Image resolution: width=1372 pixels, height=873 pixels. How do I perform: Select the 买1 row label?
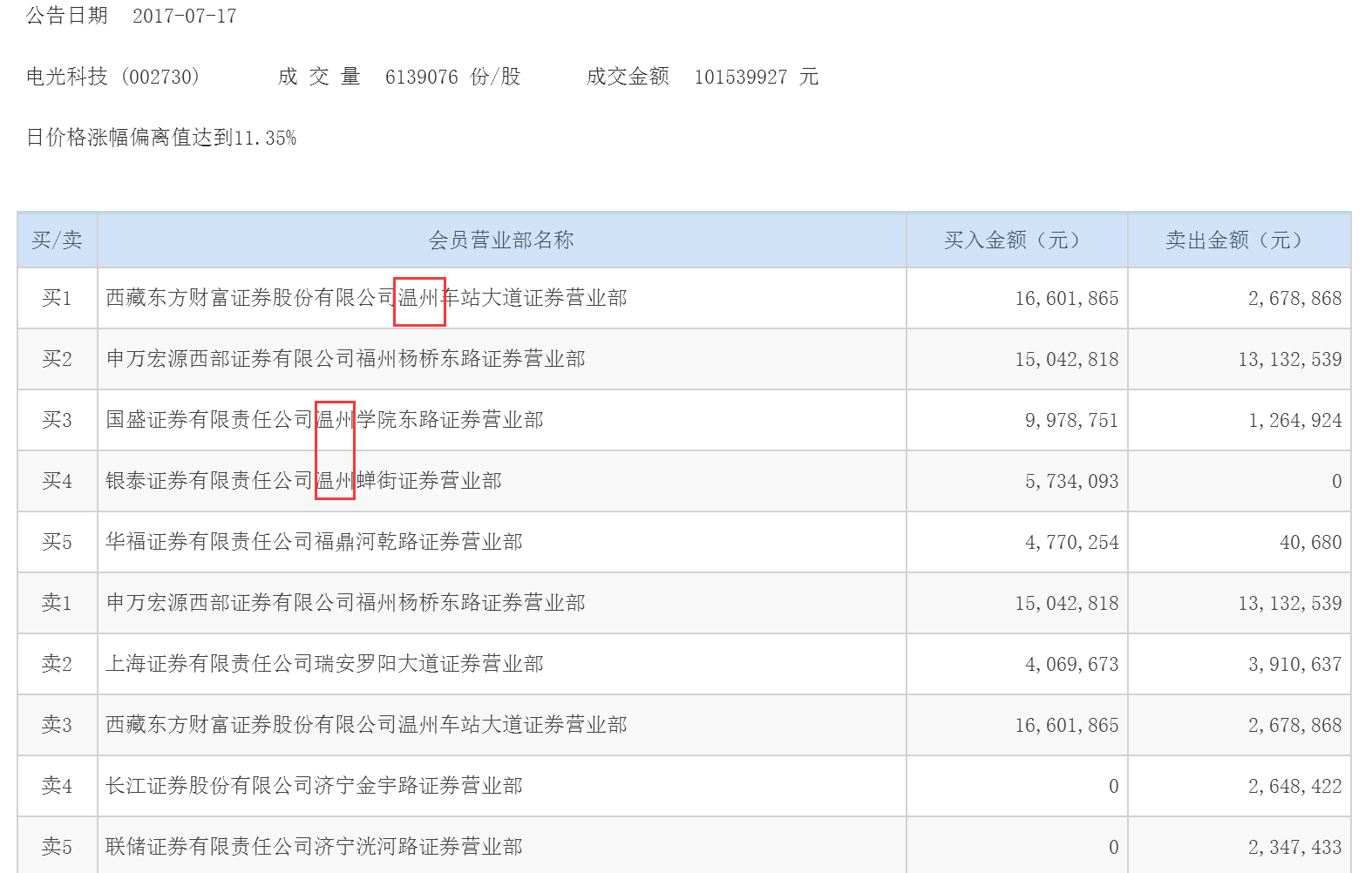click(x=58, y=298)
